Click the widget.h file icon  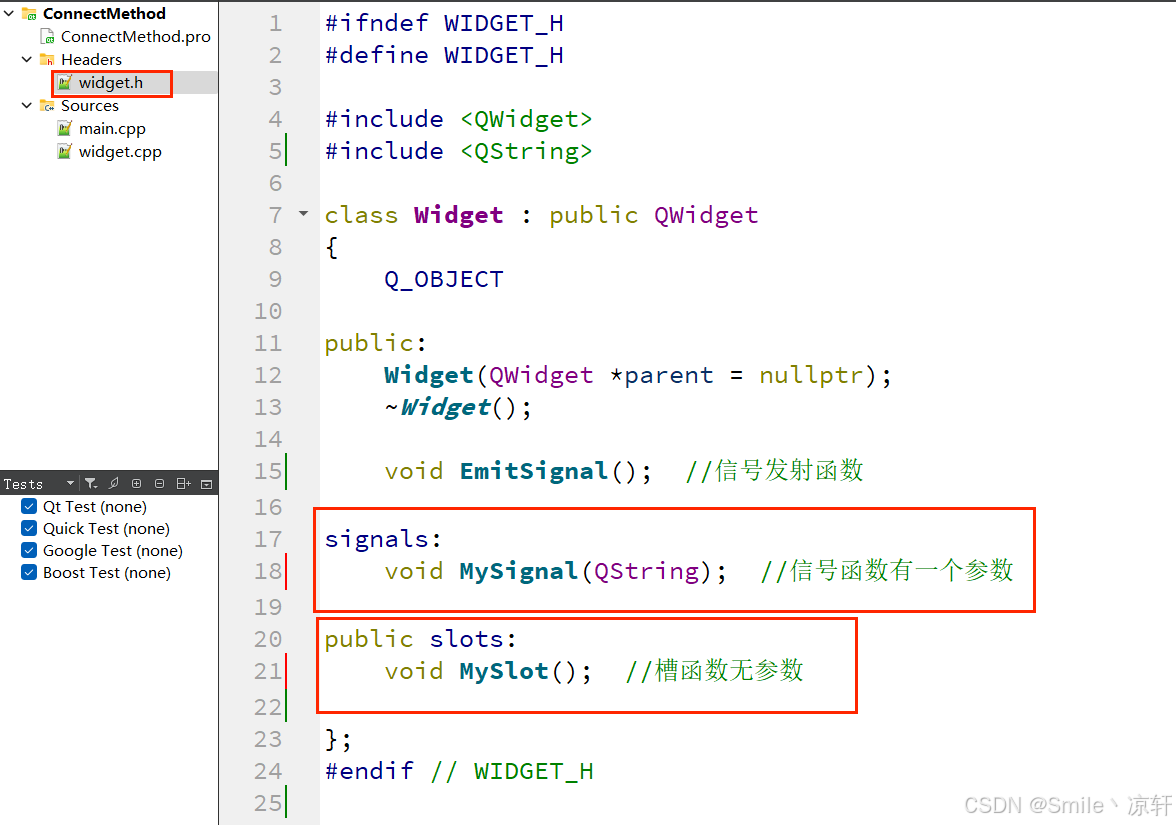tap(65, 82)
